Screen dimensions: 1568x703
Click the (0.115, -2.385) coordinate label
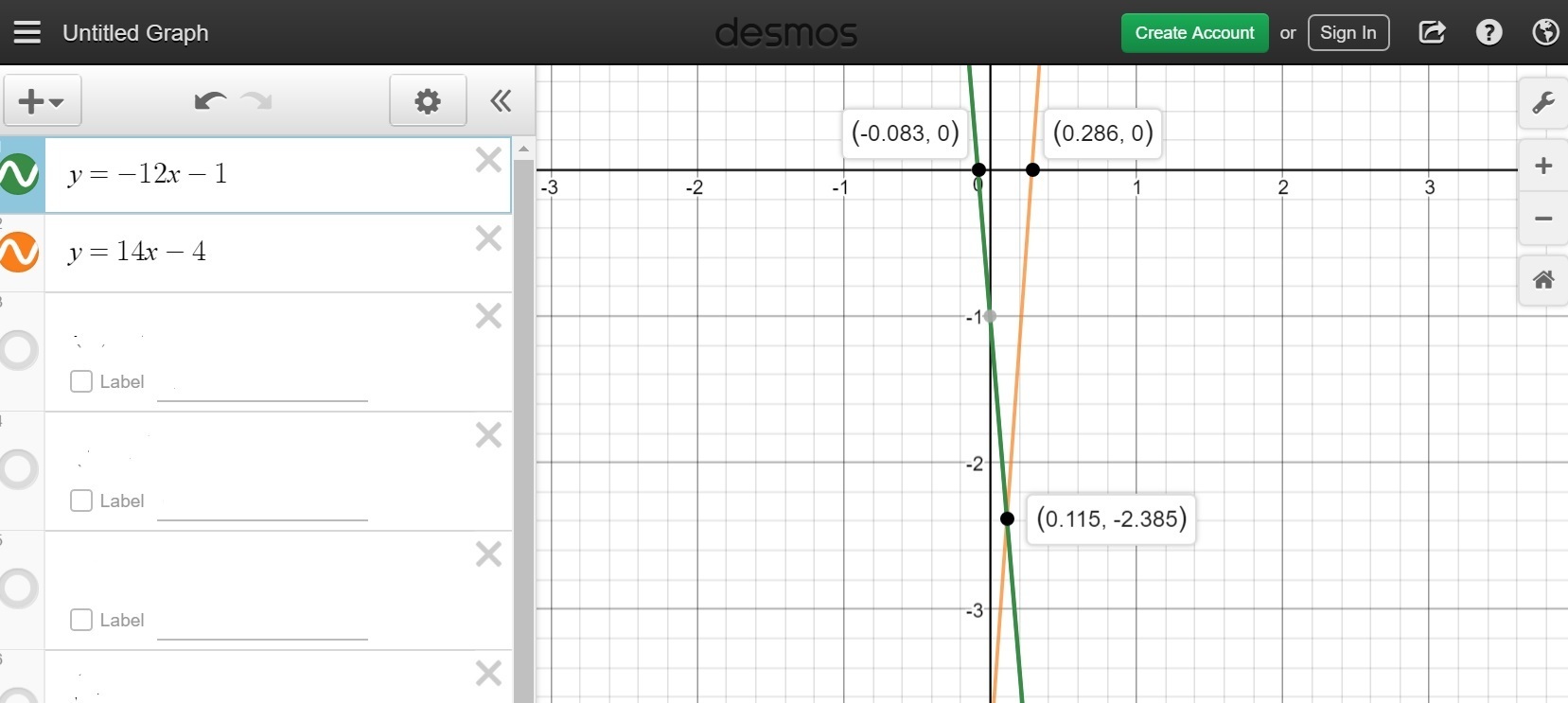[x=1112, y=518]
